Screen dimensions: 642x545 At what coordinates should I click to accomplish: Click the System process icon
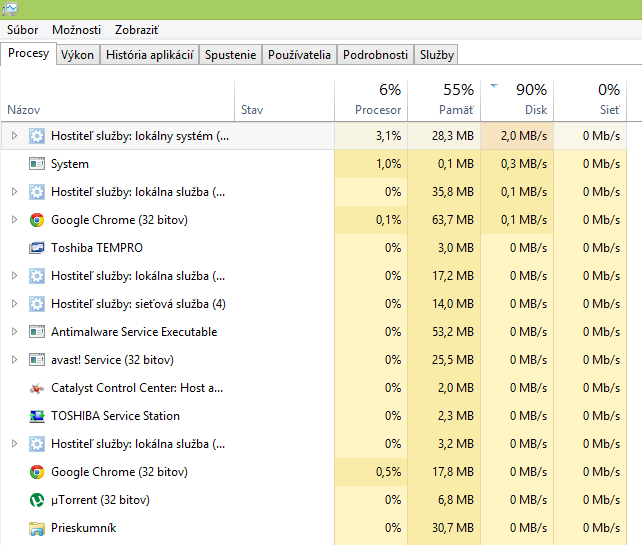[37, 164]
